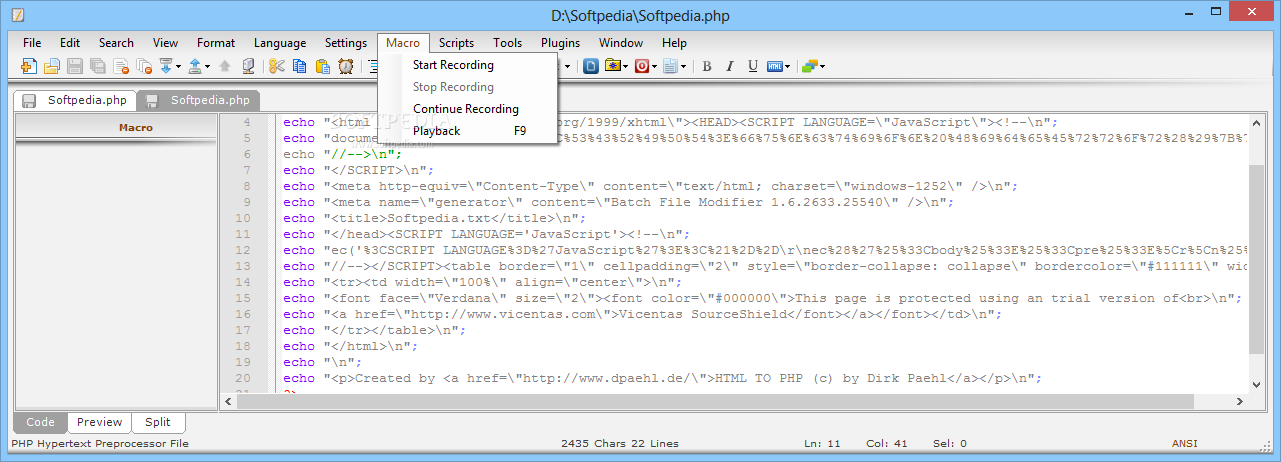The width and height of the screenshot is (1281, 462).
Task: Click the Paste clipboard icon
Action: coord(323,66)
